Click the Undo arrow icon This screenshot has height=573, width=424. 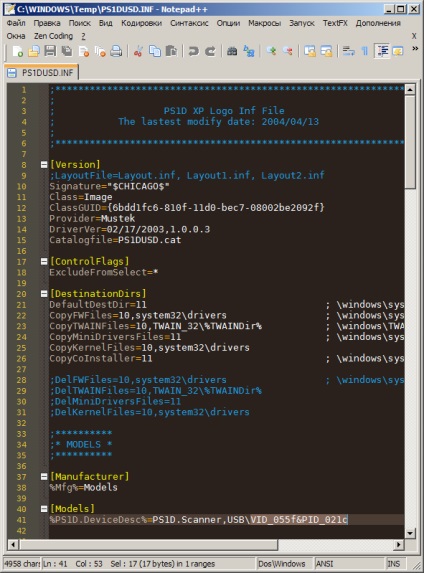(x=193, y=52)
